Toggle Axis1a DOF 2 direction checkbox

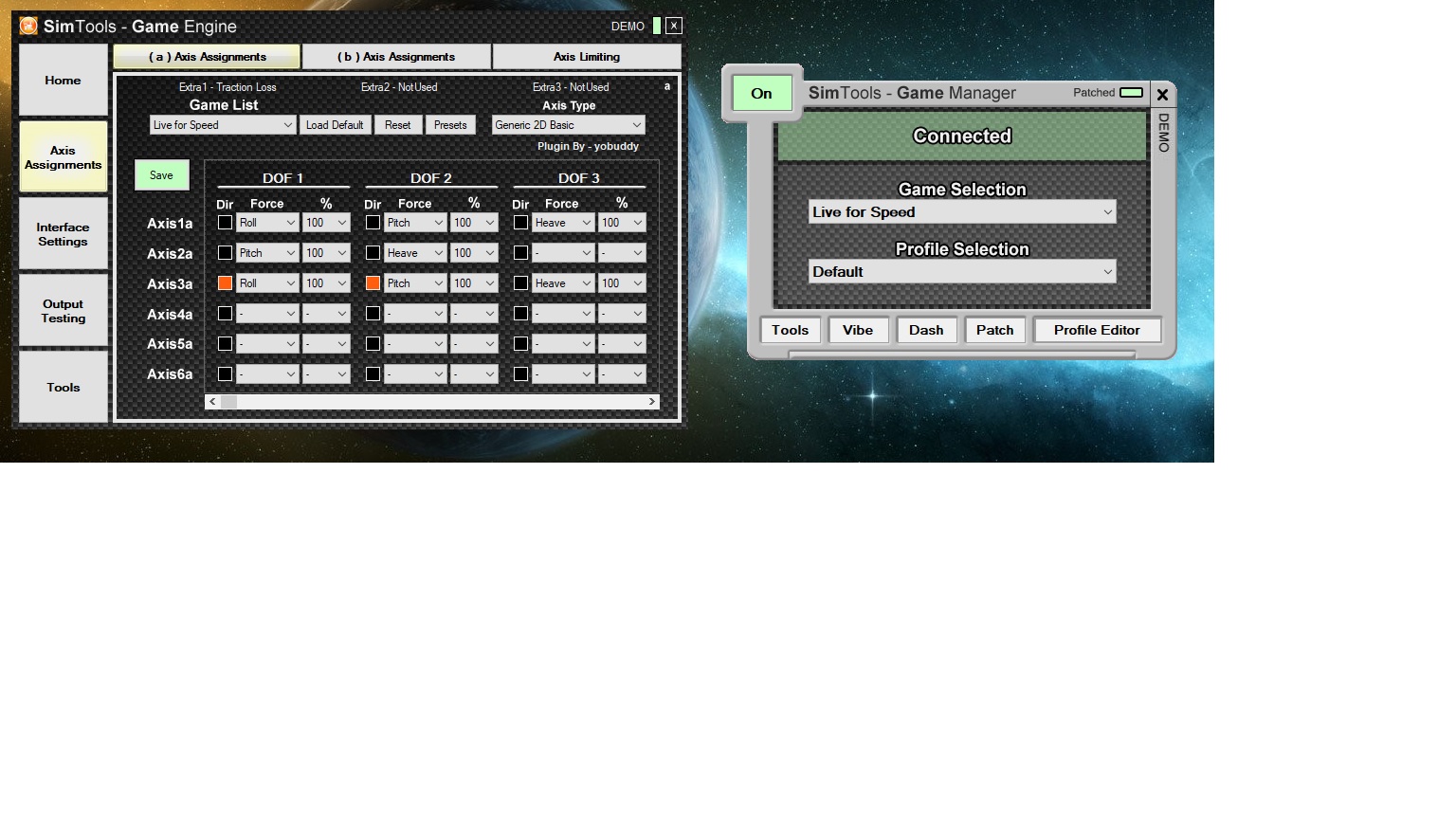tap(373, 223)
